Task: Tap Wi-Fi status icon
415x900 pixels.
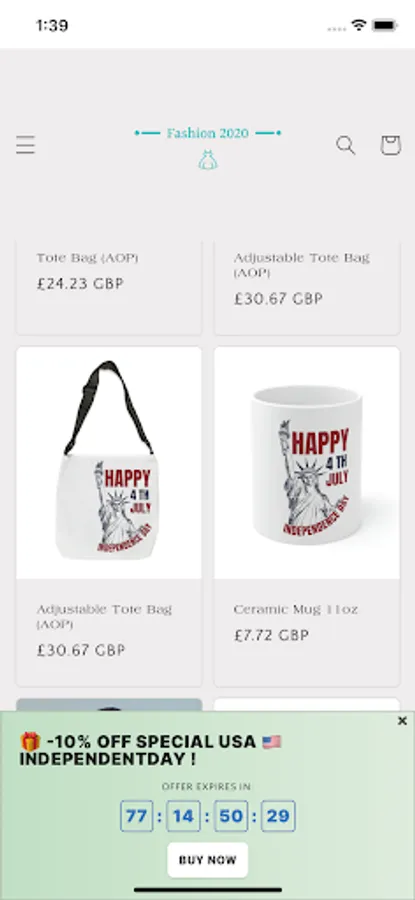Action: click(x=359, y=25)
